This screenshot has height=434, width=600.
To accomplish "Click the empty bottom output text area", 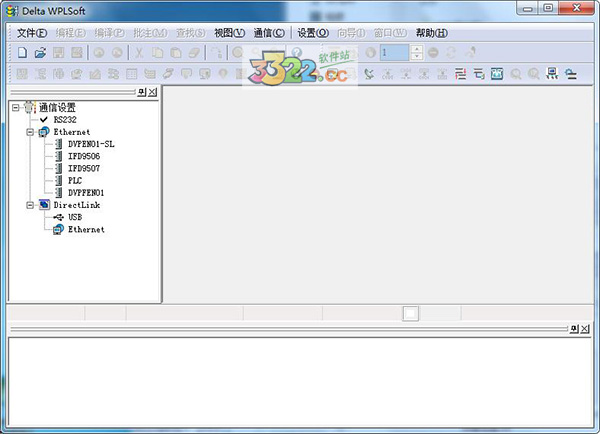I will tap(300, 382).
